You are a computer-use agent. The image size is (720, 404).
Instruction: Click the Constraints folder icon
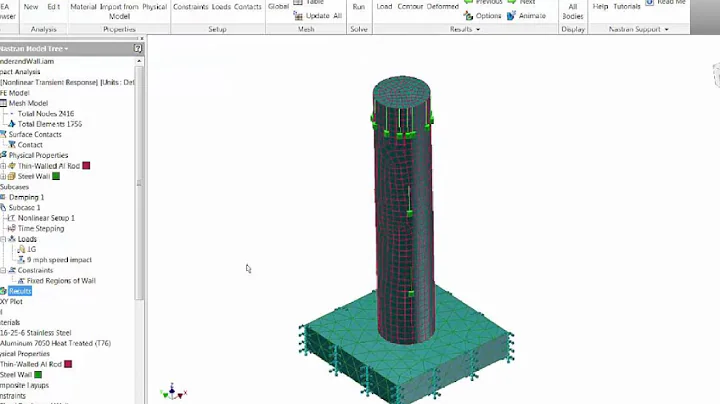tap(12, 270)
